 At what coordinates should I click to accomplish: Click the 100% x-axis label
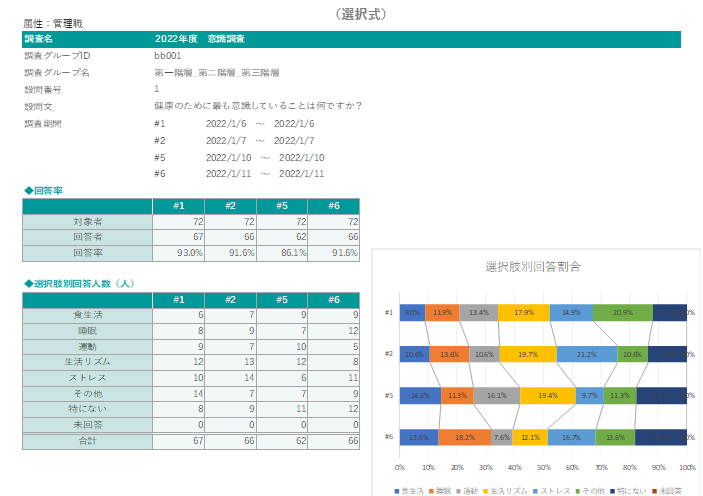(687, 467)
